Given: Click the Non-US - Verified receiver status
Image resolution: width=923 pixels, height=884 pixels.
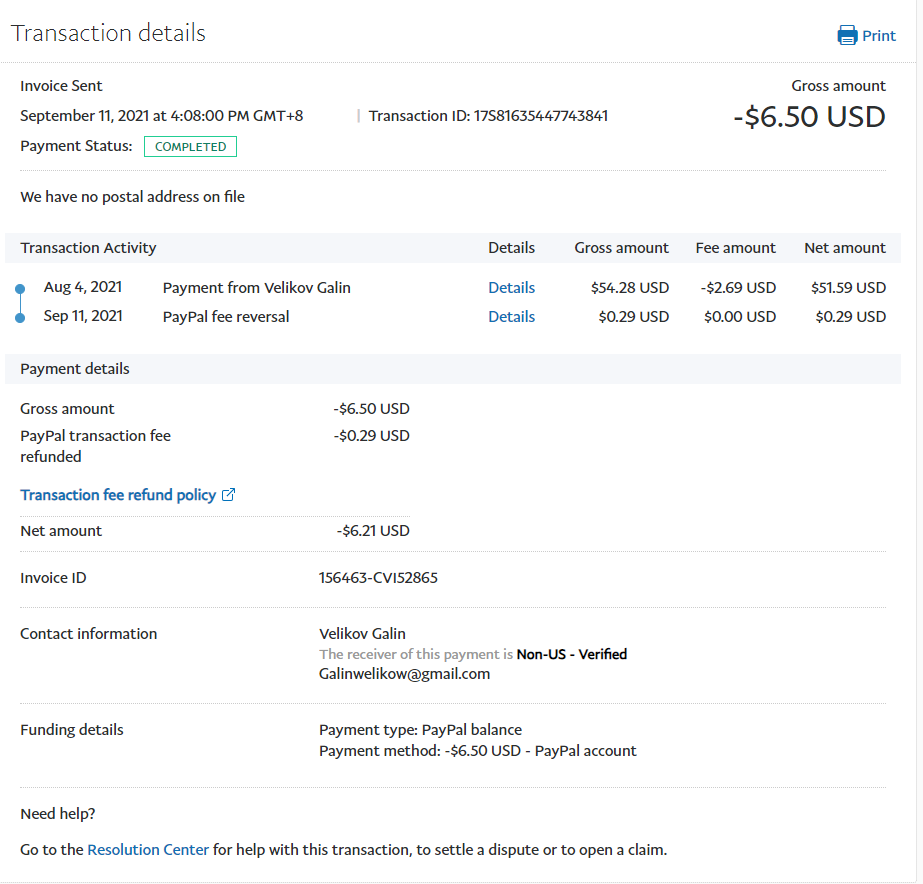Looking at the screenshot, I should pyautogui.click(x=571, y=654).
